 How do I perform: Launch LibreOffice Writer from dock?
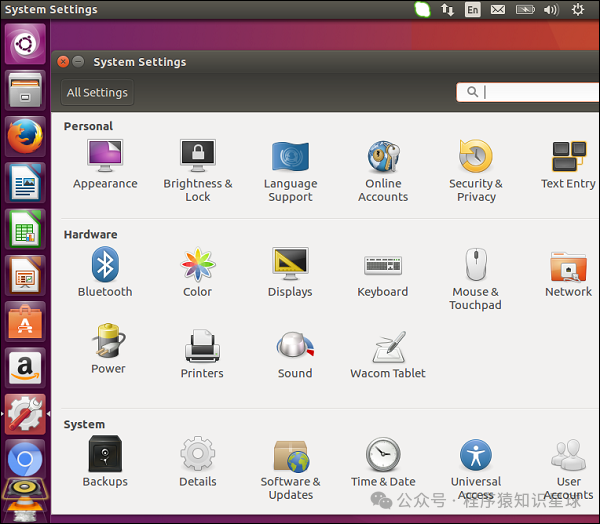25,183
